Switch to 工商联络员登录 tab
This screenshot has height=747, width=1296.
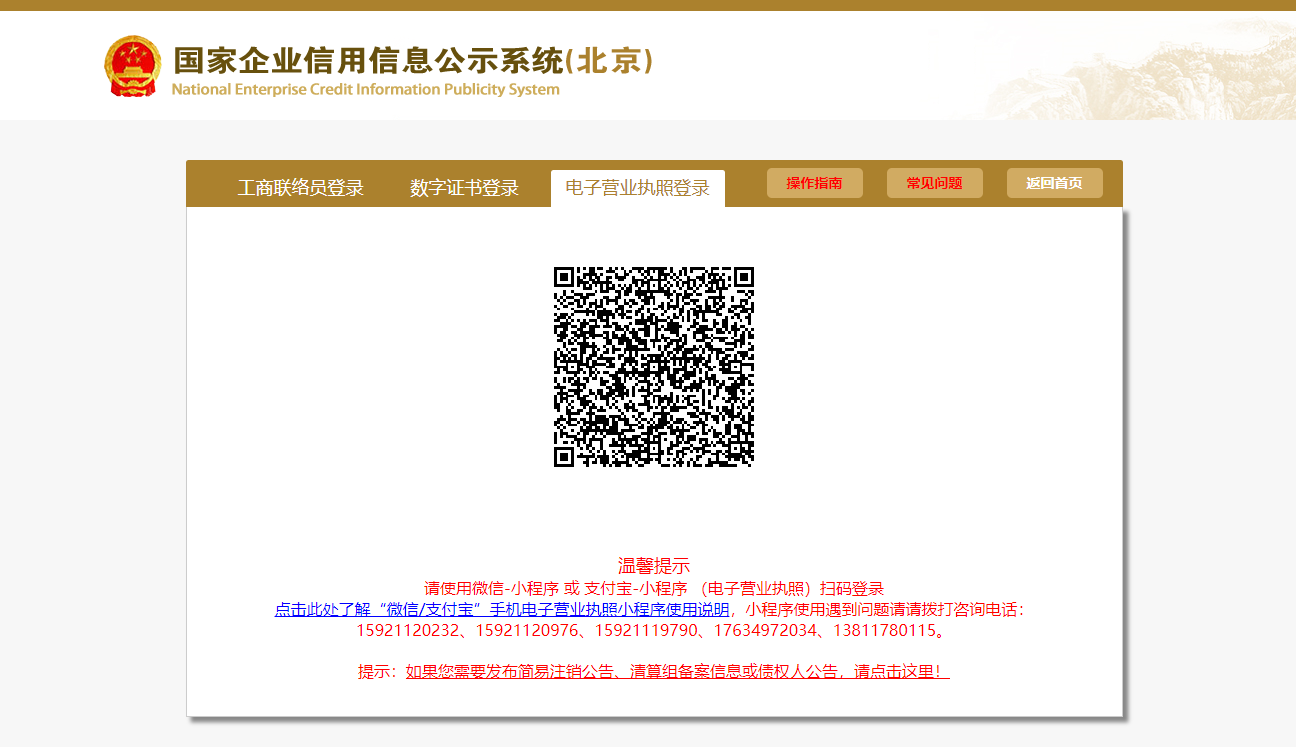click(300, 188)
